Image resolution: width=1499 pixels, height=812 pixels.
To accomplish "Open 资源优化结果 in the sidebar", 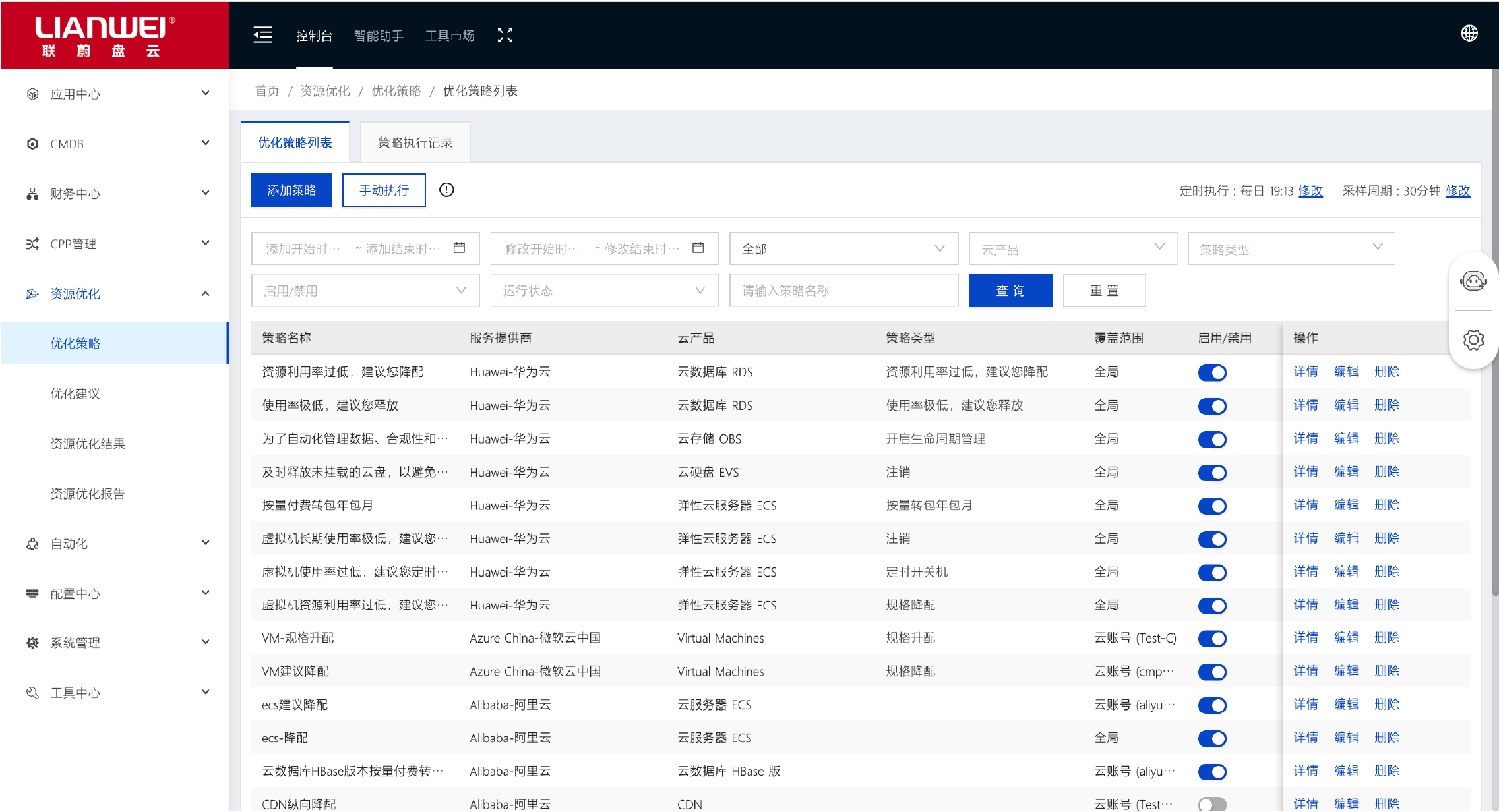I will [88, 444].
